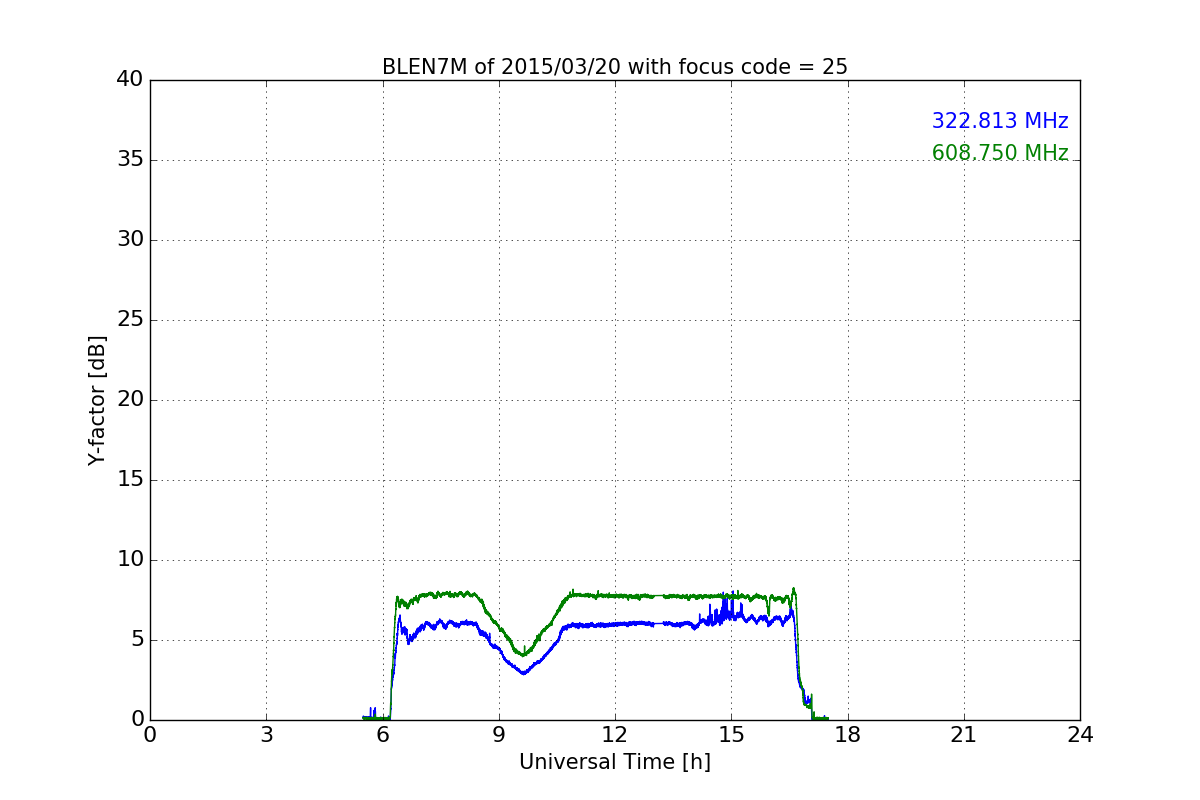Click the 'Universal Time [h]' axis label
The image size is (1200, 800).
tap(614, 762)
